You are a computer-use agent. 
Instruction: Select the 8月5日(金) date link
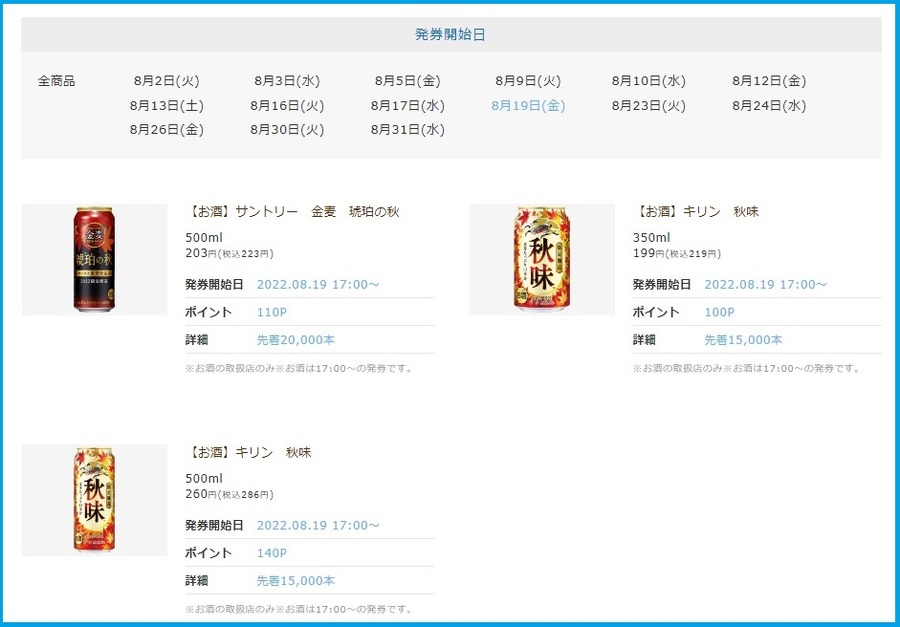(408, 81)
